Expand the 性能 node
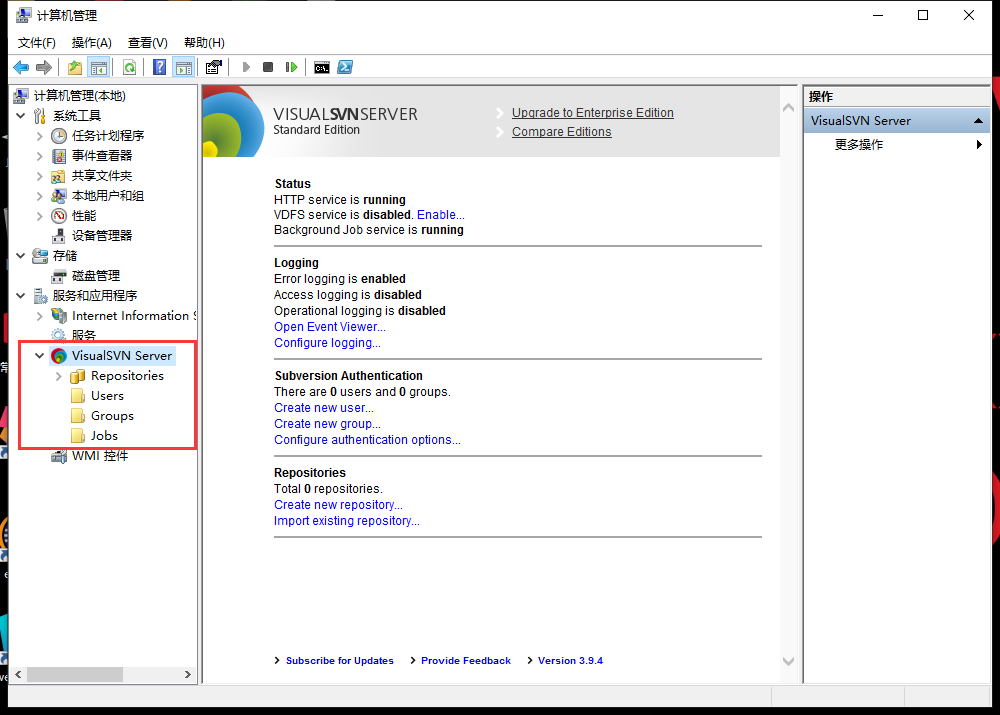The height and width of the screenshot is (715, 1000). point(40,216)
